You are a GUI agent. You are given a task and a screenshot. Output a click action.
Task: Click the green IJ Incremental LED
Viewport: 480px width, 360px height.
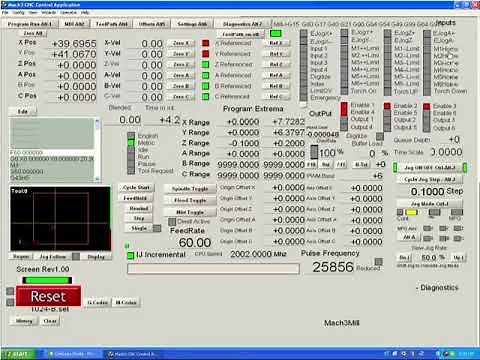click(x=131, y=256)
